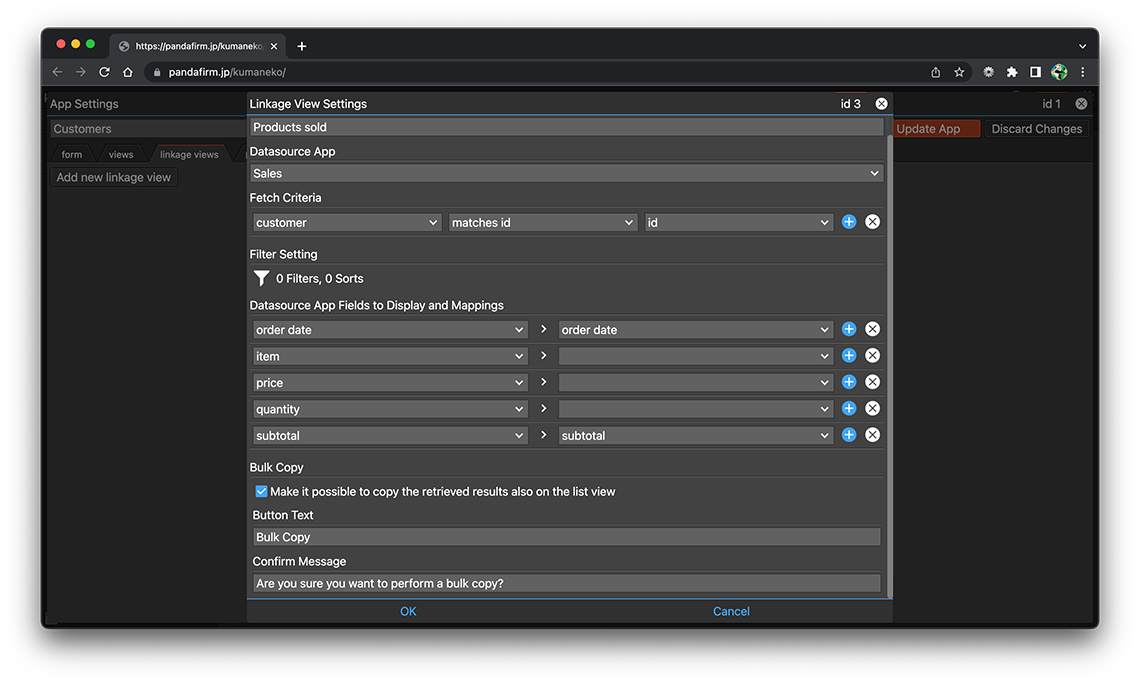This screenshot has width=1140, height=683.
Task: Open the empty mapping dropdown for price
Action: click(695, 383)
